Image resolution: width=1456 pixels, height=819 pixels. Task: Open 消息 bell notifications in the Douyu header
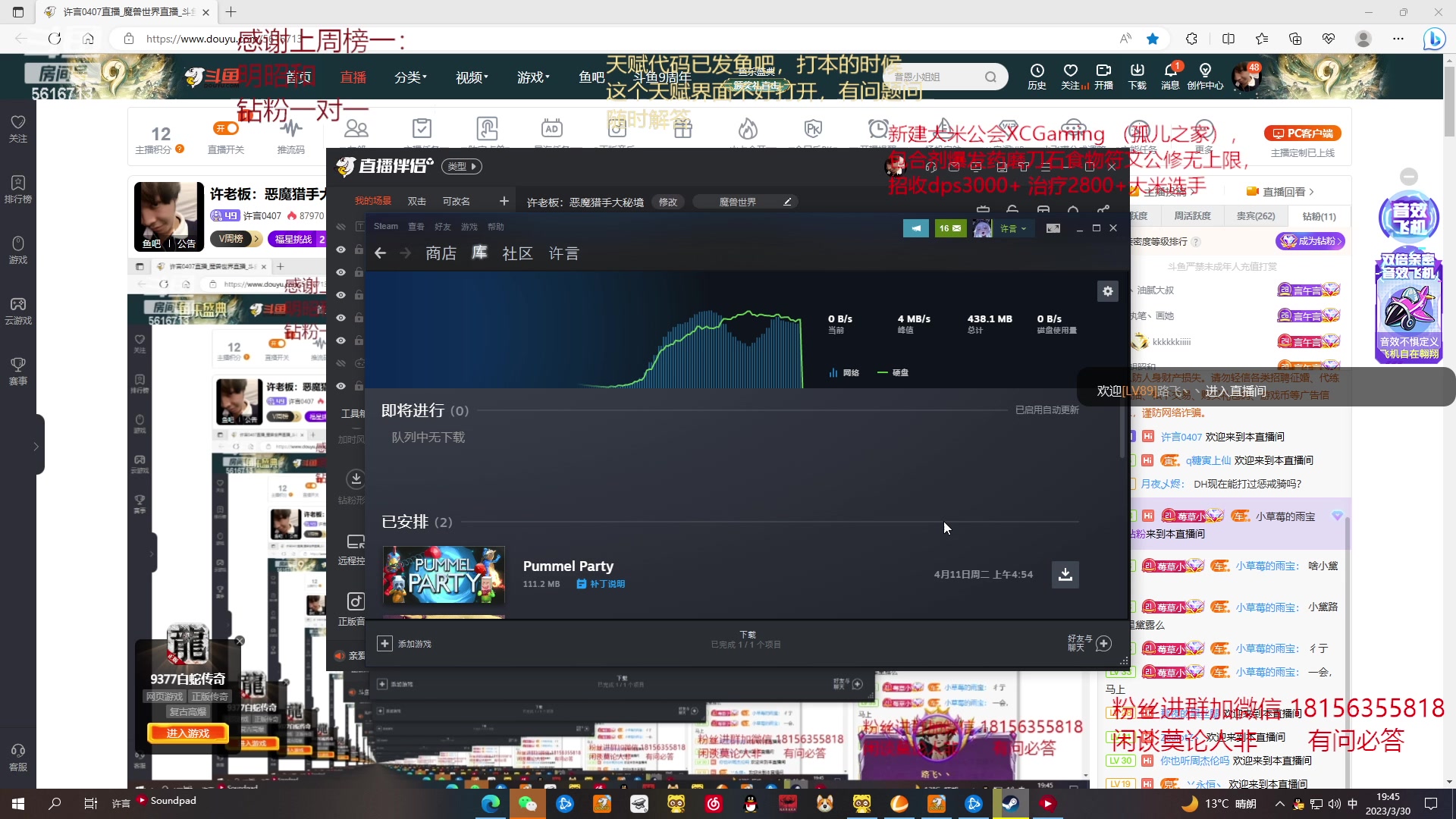(x=1170, y=76)
